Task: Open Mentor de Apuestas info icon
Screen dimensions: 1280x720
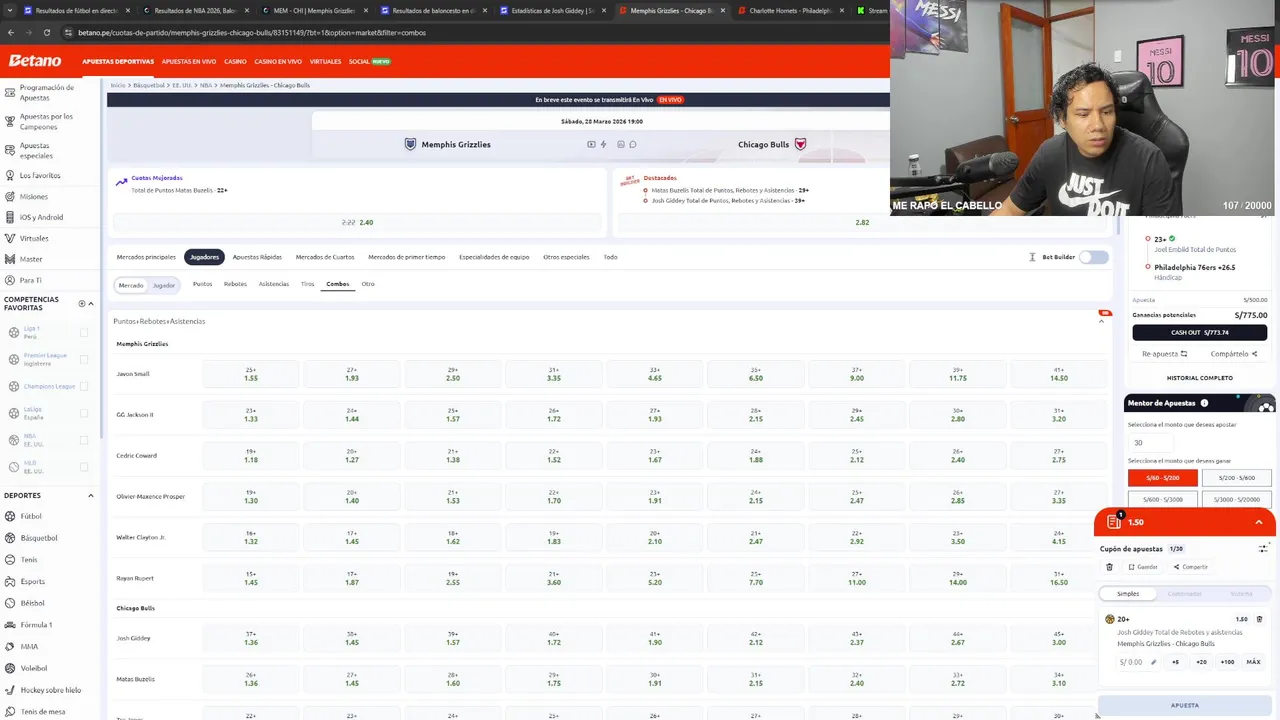Action: pos(1204,403)
